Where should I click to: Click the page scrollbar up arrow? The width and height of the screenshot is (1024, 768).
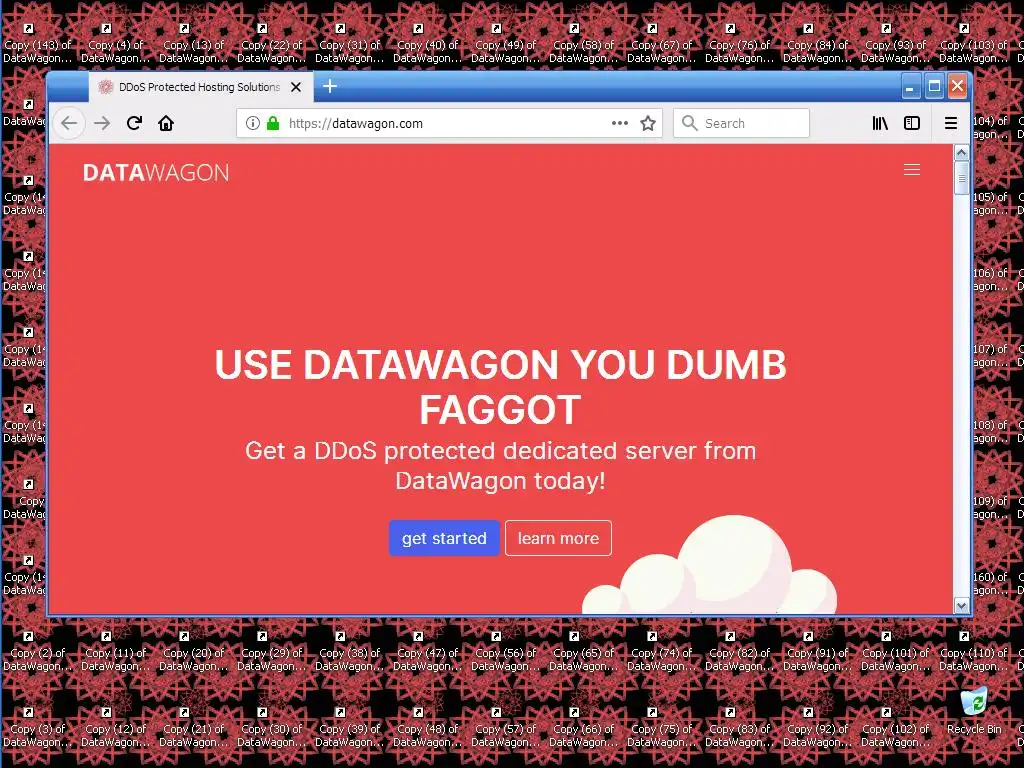pos(961,153)
